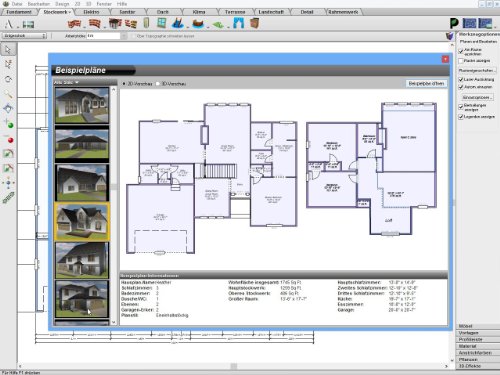The height and width of the screenshot is (375, 500).
Task: Click the Raumeigenschaften button in right panel
Action: coord(477,71)
